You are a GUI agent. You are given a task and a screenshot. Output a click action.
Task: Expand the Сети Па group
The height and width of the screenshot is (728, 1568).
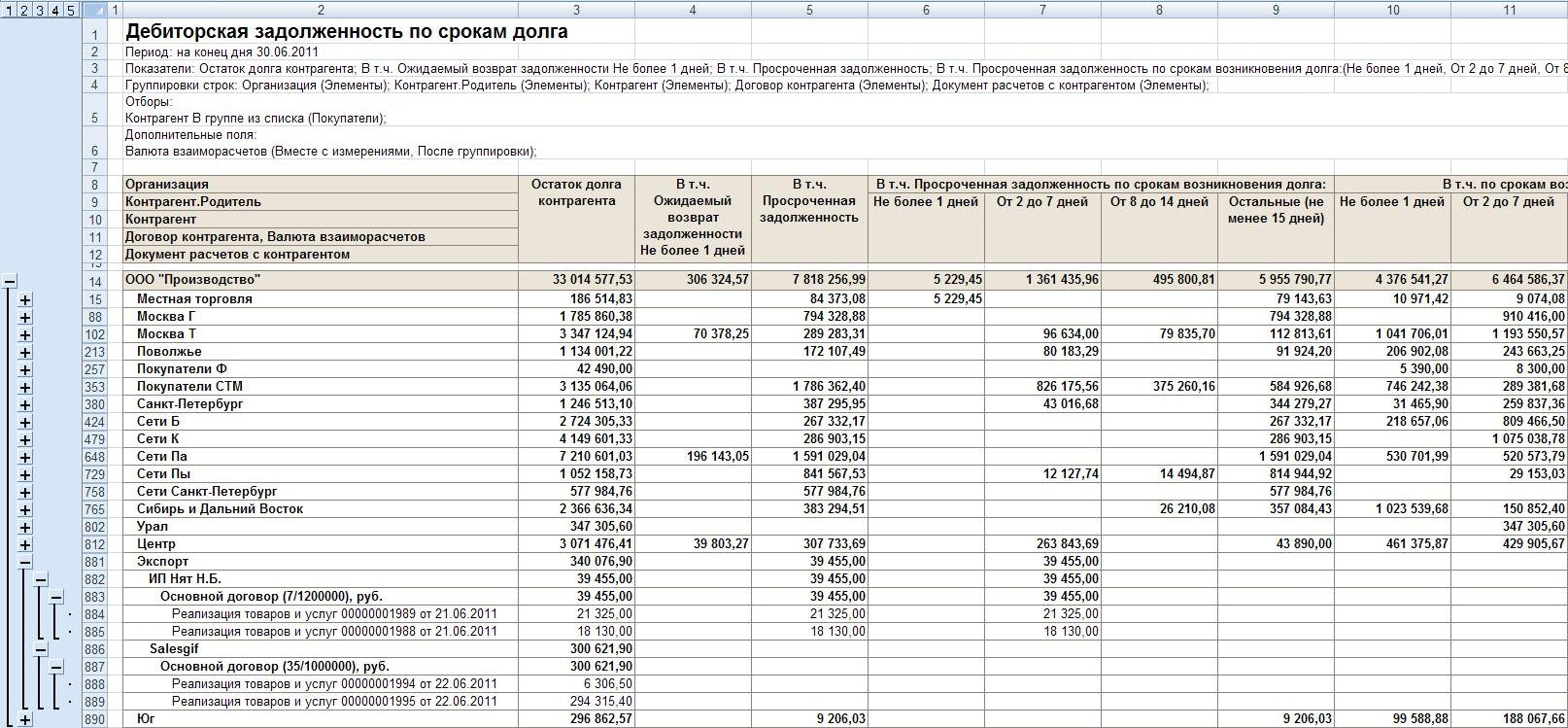pyautogui.click(x=25, y=457)
